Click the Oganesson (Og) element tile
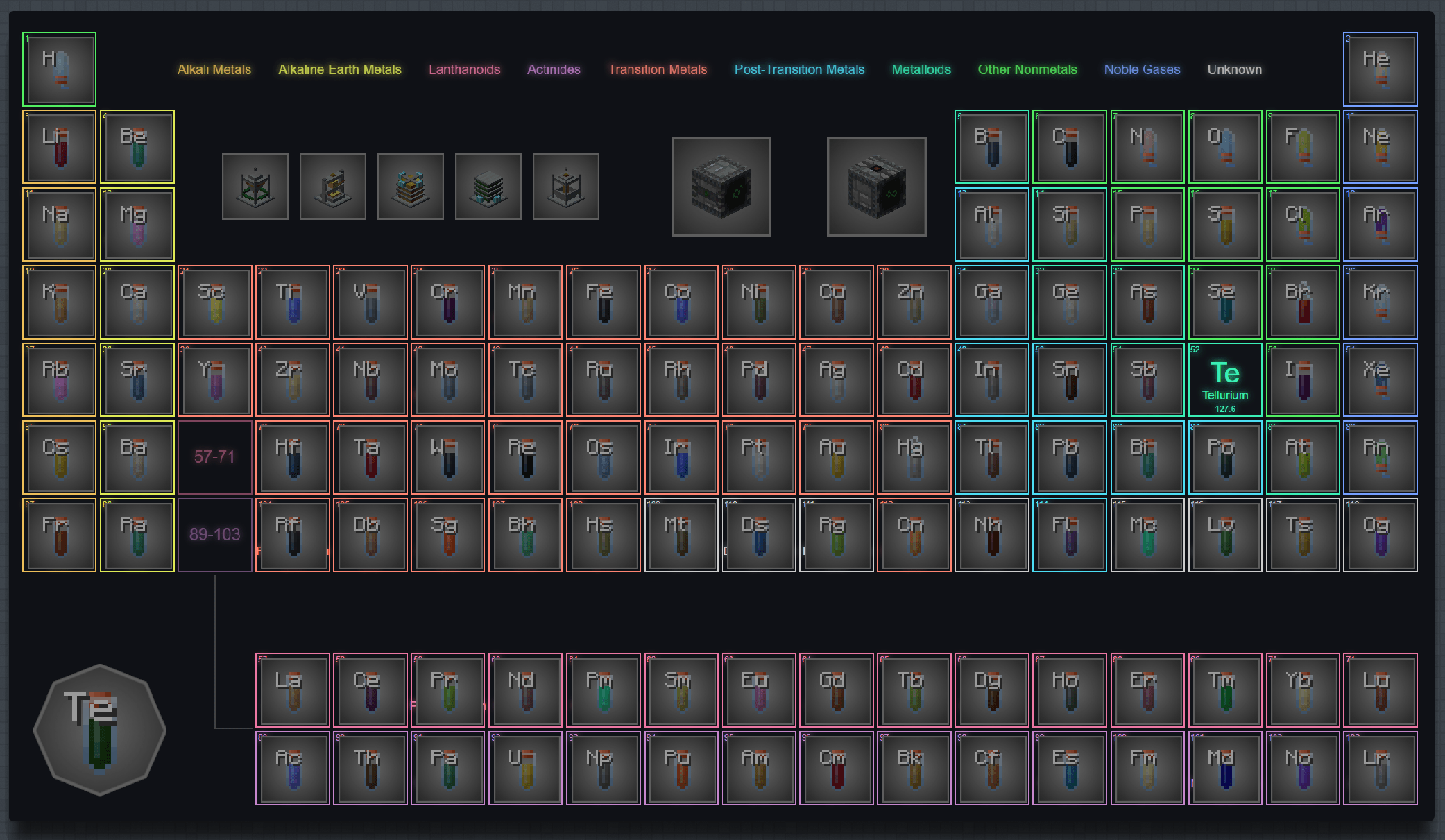This screenshot has height=840, width=1445. point(1380,535)
